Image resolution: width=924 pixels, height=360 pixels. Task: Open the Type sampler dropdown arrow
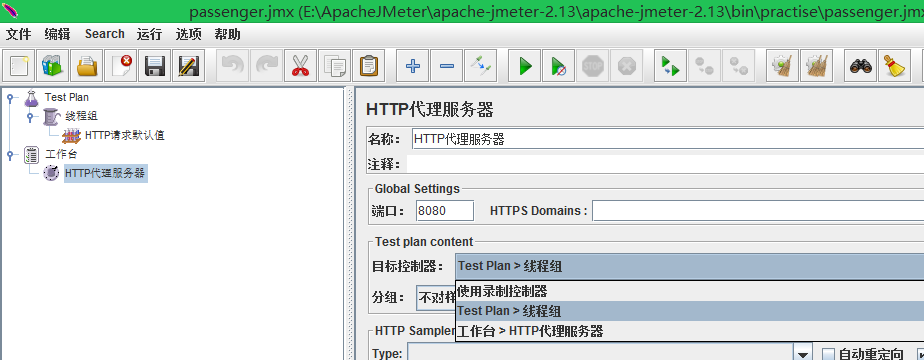pos(803,354)
